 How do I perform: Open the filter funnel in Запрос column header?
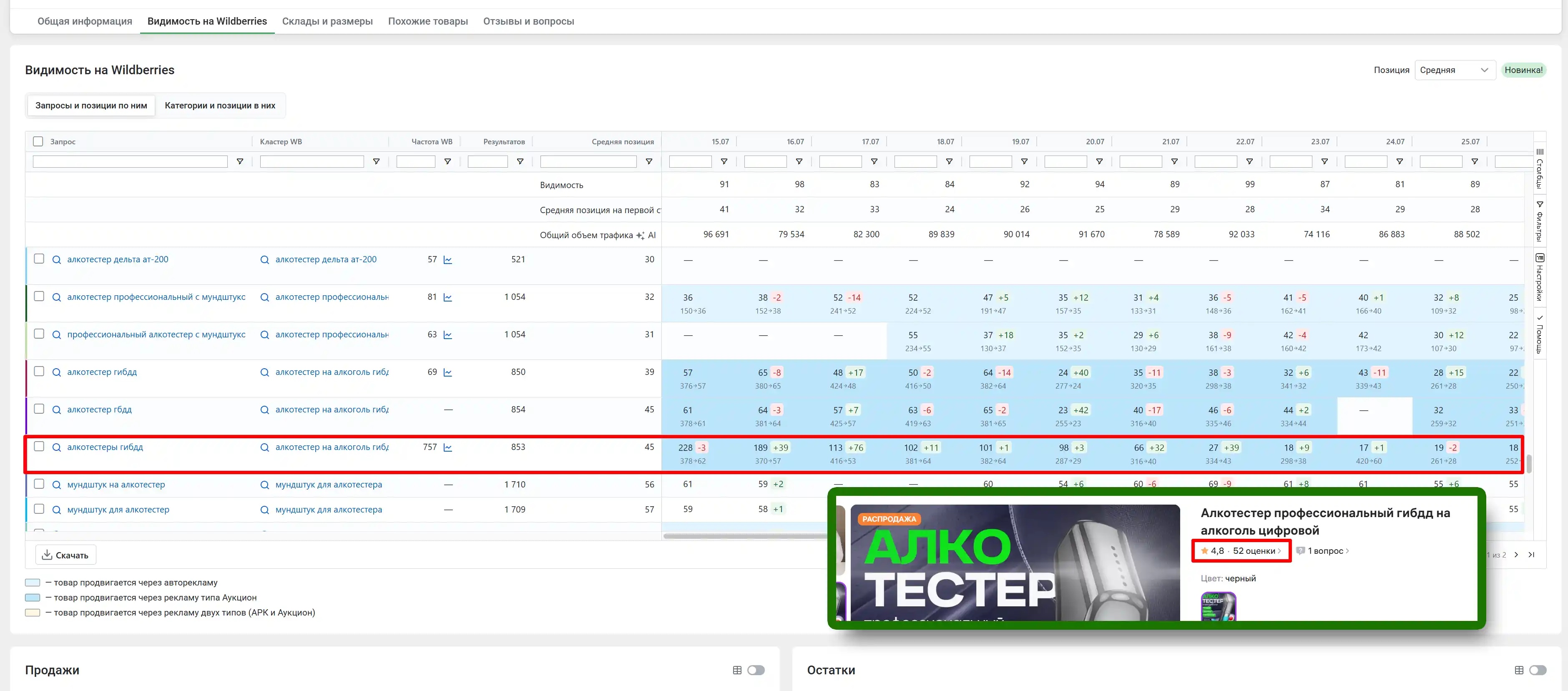click(x=240, y=161)
